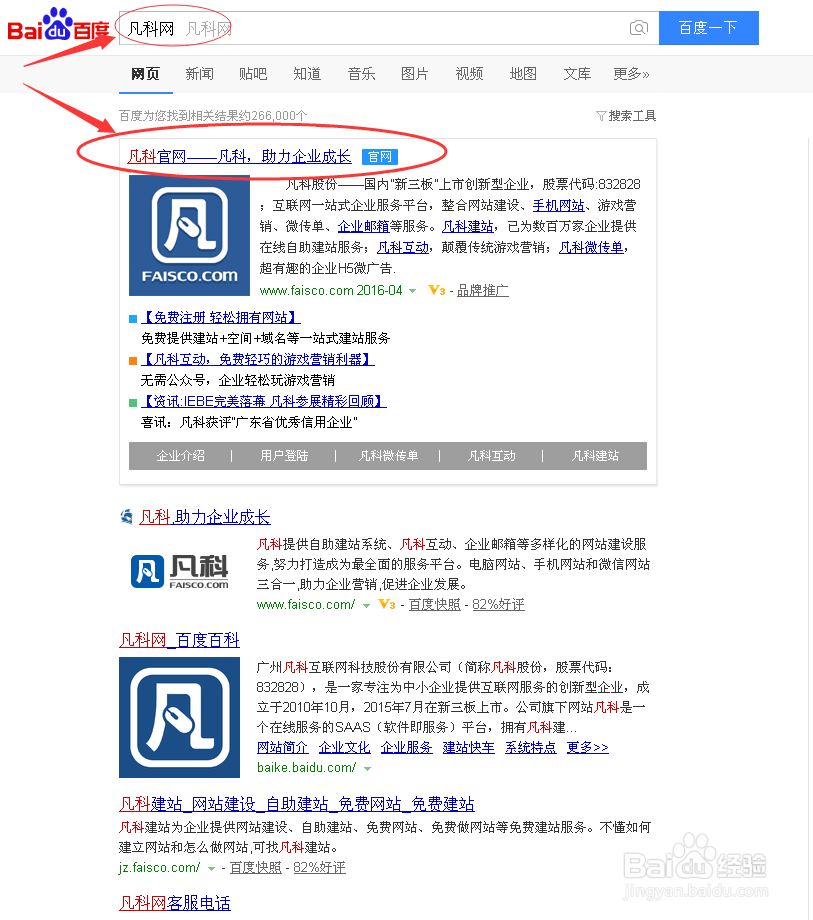Expand arrow after baike.baidu.com/
Image resolution: width=813 pixels, height=920 pixels.
pyautogui.click(x=368, y=769)
